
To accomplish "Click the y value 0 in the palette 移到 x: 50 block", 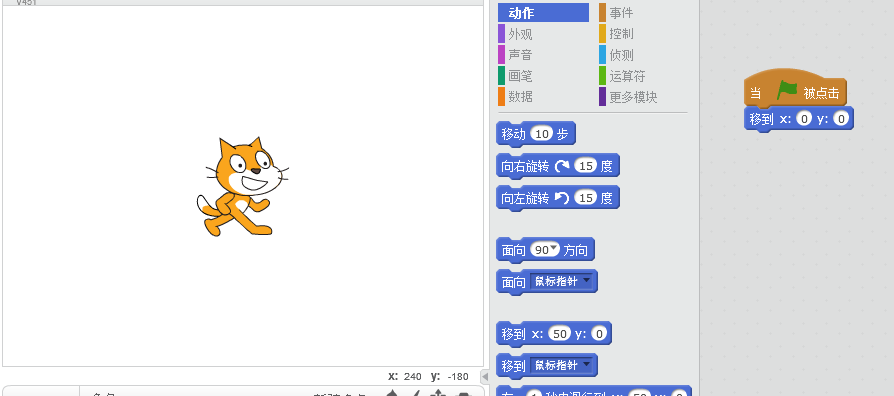I will [599, 333].
